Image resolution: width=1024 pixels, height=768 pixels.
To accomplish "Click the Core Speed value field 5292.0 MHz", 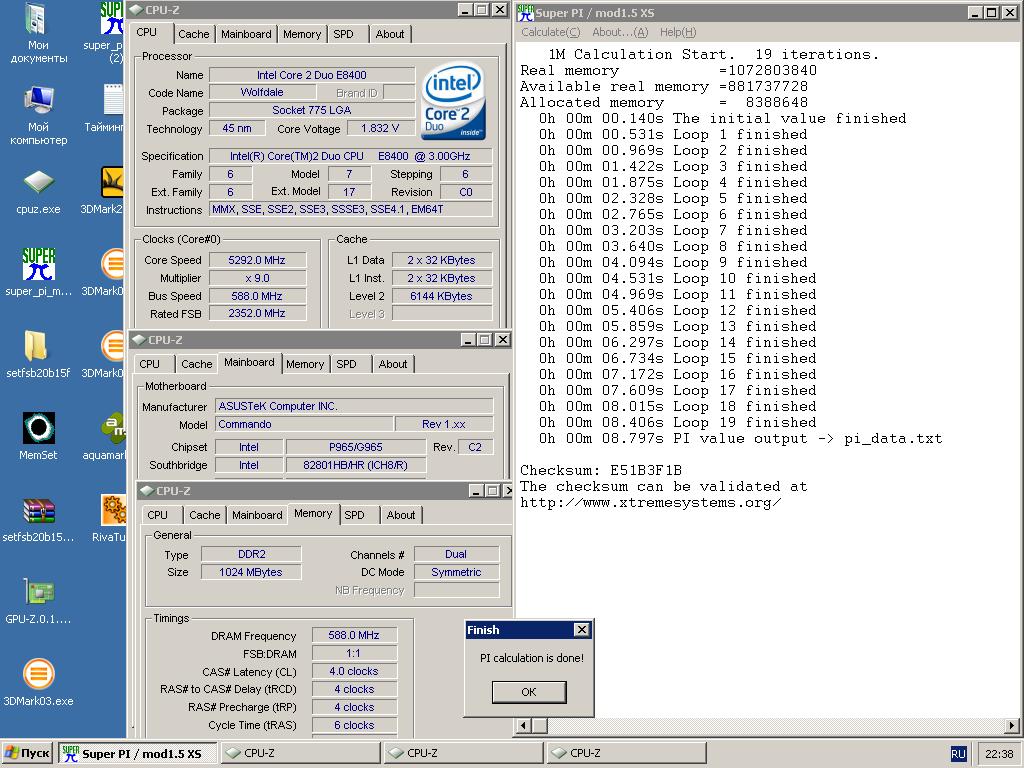I will pos(257,260).
